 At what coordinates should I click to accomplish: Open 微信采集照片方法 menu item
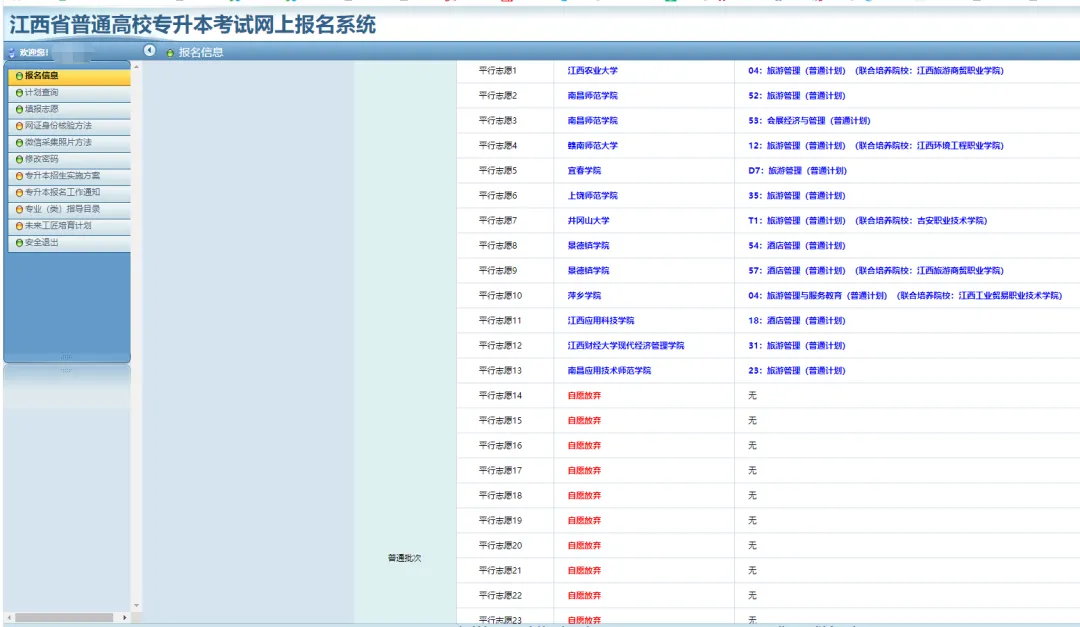tap(69, 143)
